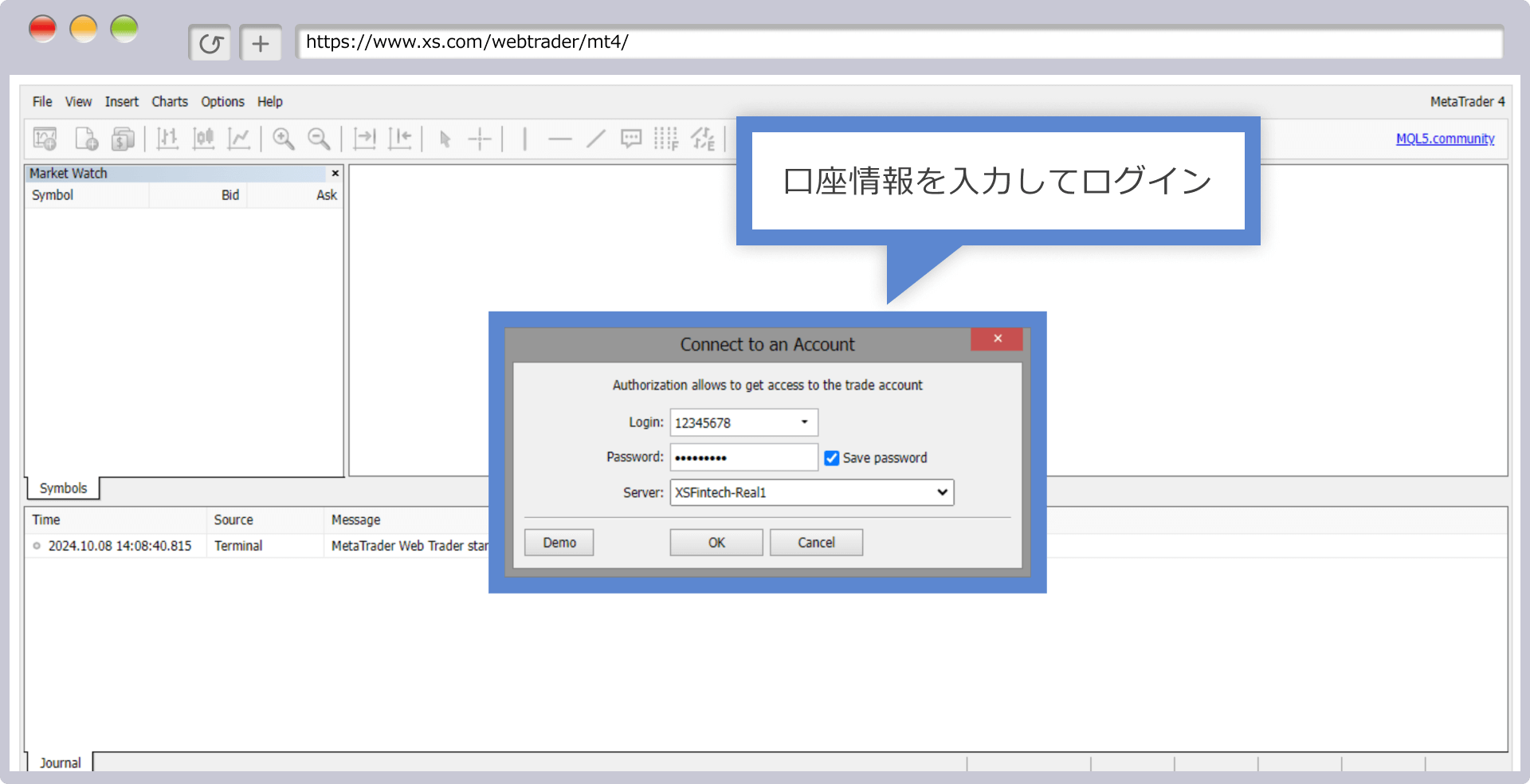Click the Demo button
The width and height of the screenshot is (1530, 784).
(559, 543)
